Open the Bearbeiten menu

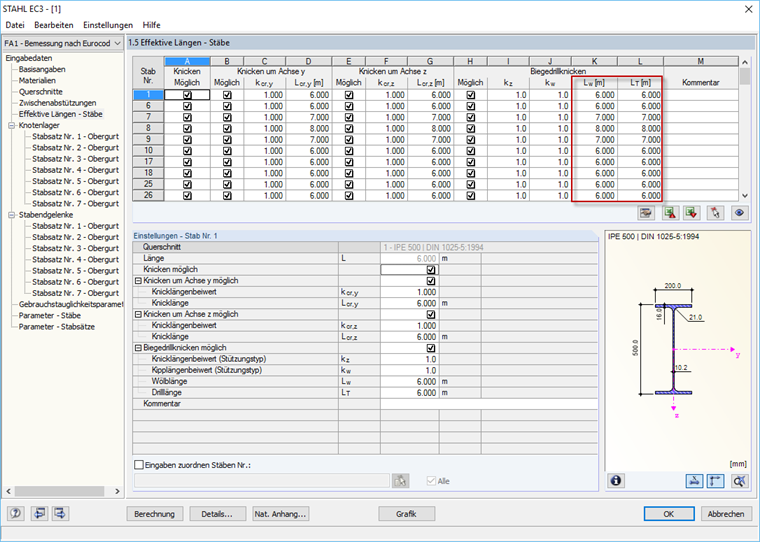point(54,25)
